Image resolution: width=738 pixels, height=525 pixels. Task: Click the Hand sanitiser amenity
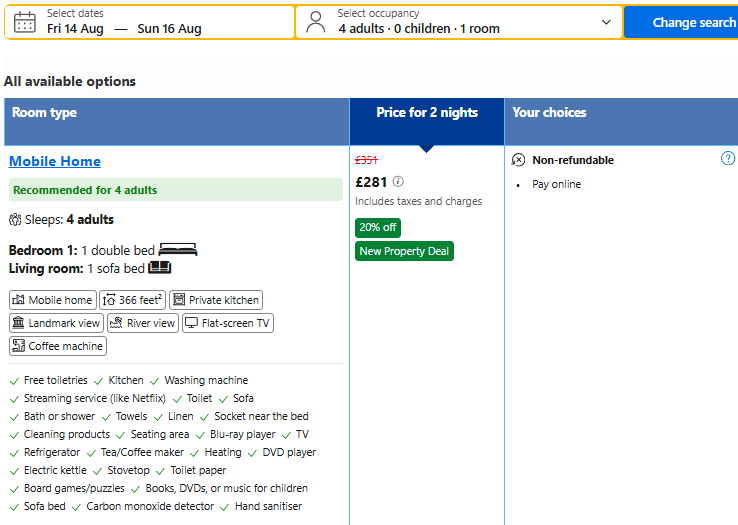268,506
